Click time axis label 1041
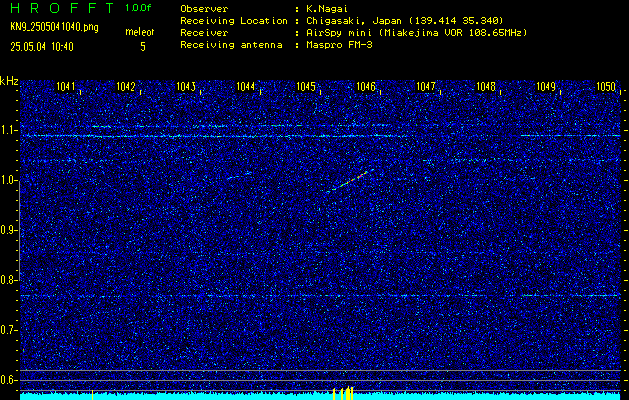The image size is (629, 400). [66, 87]
